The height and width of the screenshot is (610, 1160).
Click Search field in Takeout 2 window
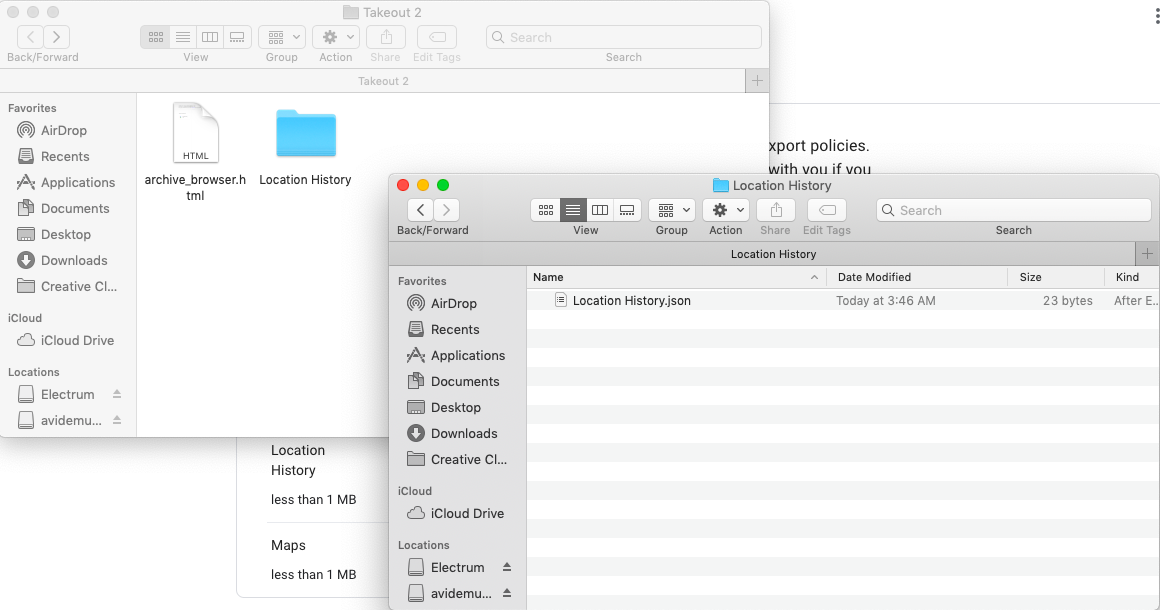[x=624, y=37]
